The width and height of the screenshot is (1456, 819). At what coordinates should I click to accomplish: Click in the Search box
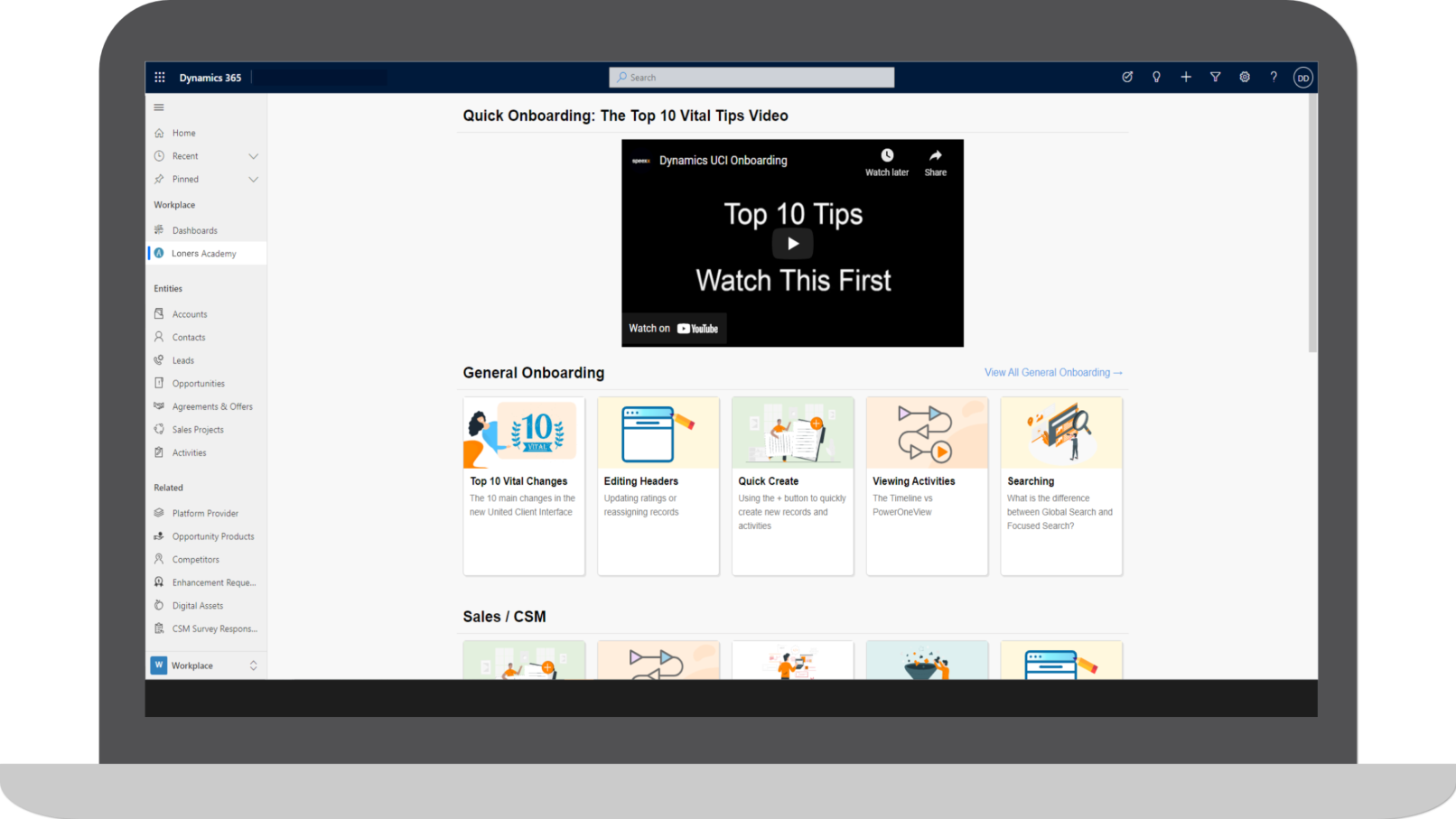click(751, 78)
